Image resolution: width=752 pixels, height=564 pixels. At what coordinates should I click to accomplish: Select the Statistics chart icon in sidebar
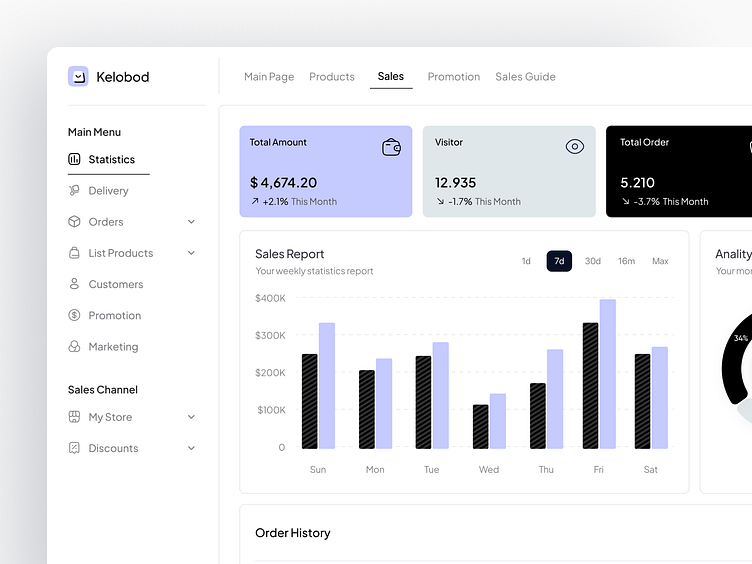74,159
